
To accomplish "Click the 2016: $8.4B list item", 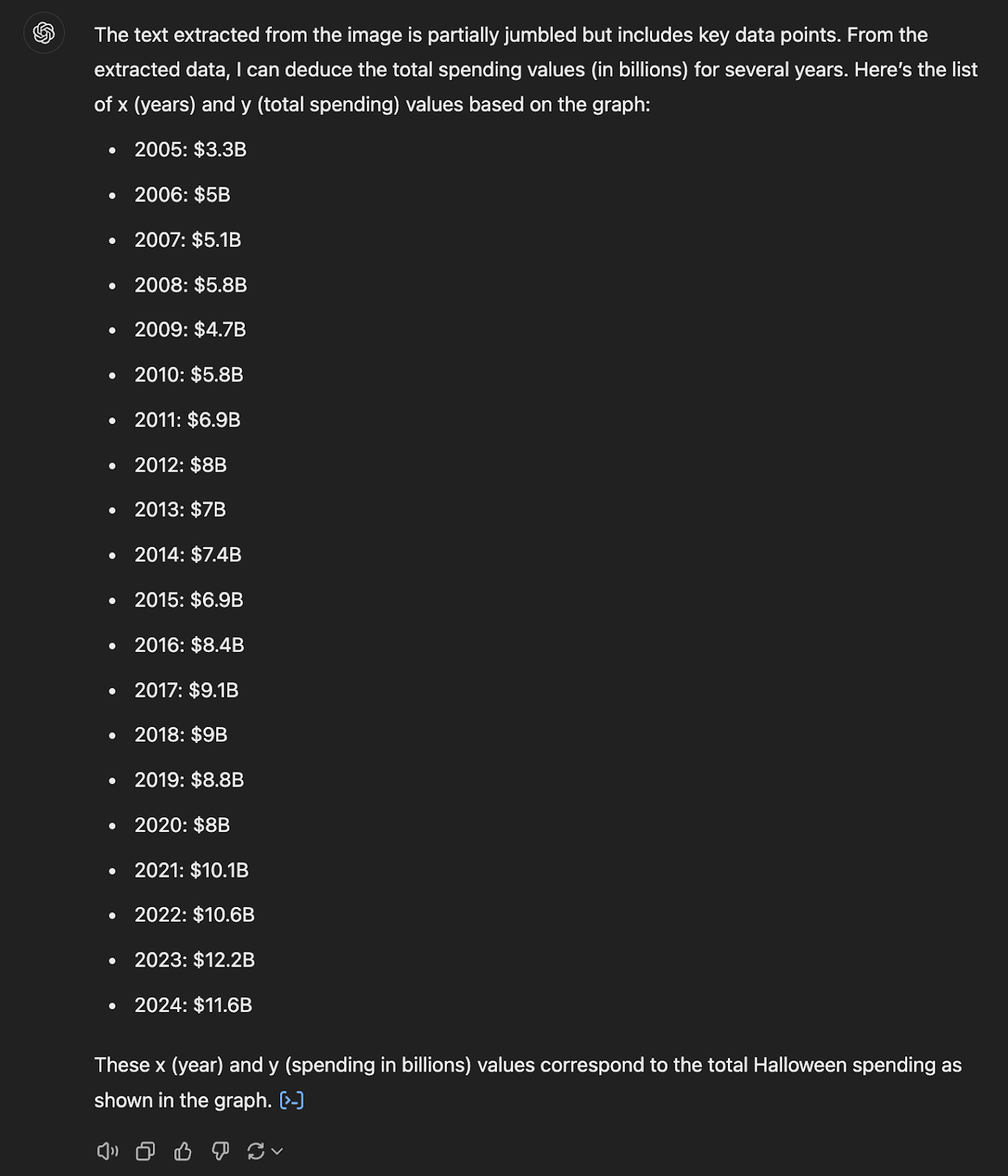I will coord(189,645).
